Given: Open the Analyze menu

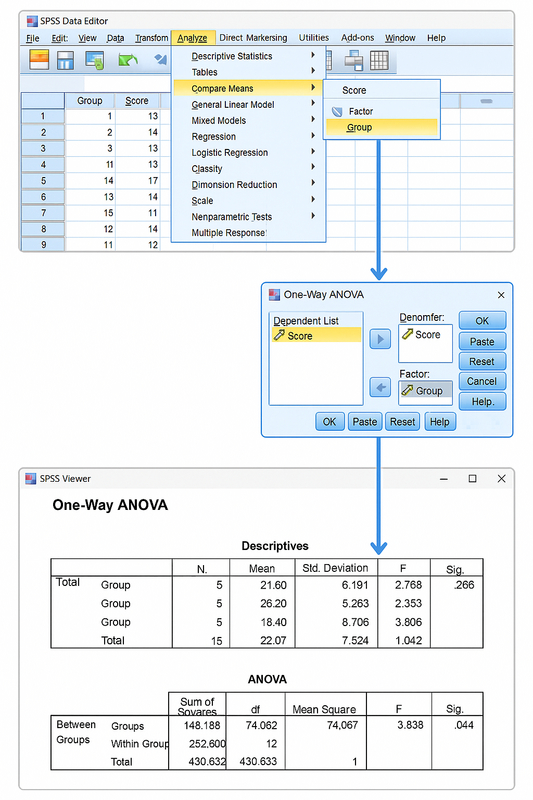Looking at the screenshot, I should [192, 38].
